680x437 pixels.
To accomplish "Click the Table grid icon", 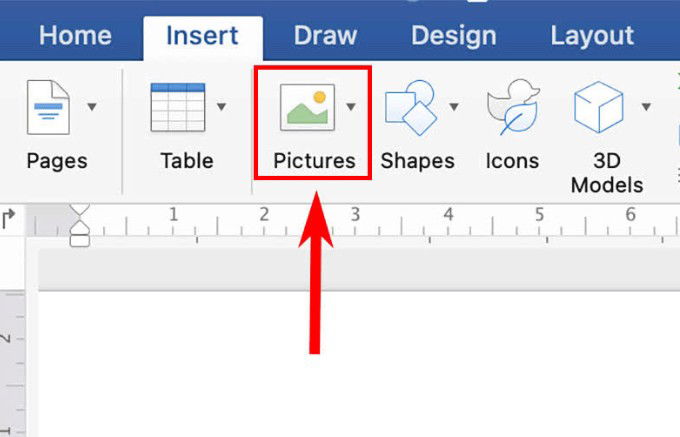I will (x=178, y=107).
